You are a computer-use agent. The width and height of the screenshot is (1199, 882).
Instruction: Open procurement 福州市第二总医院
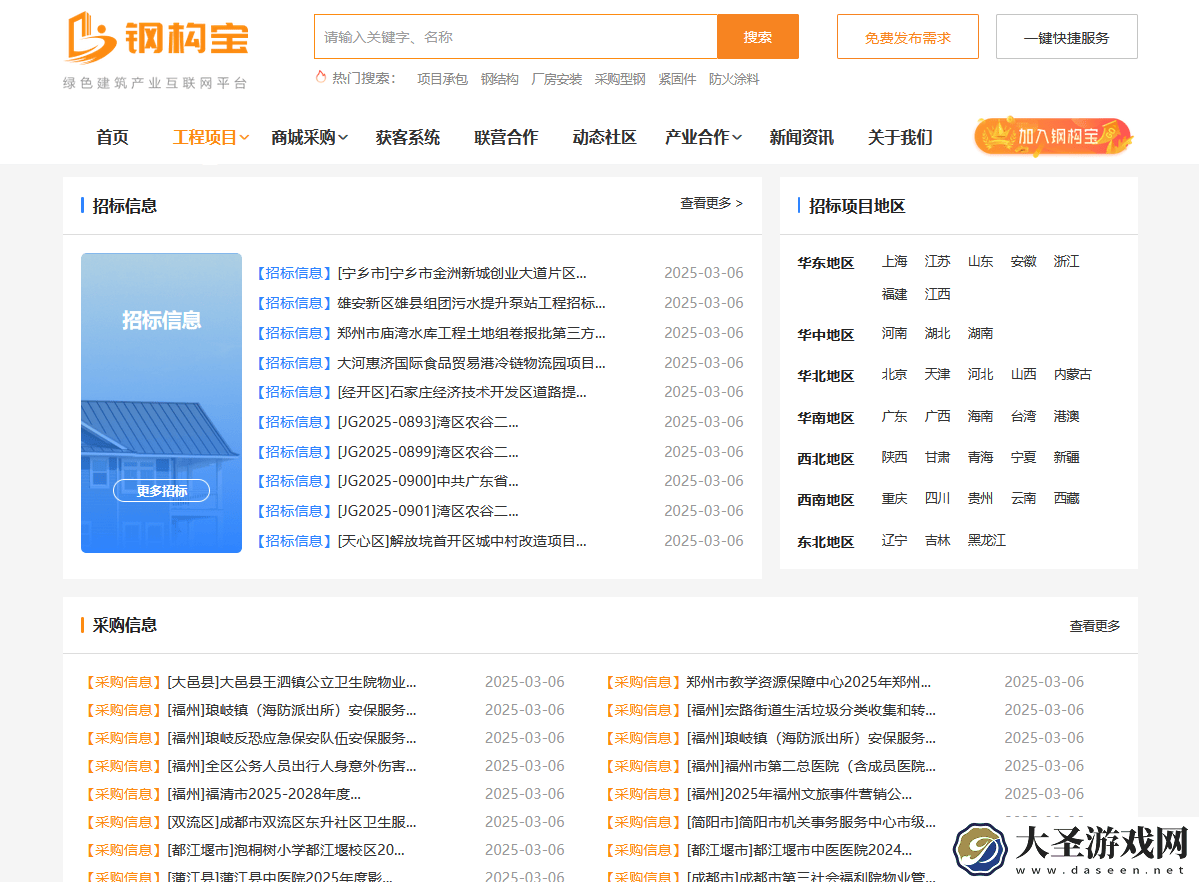pyautogui.click(x=811, y=766)
